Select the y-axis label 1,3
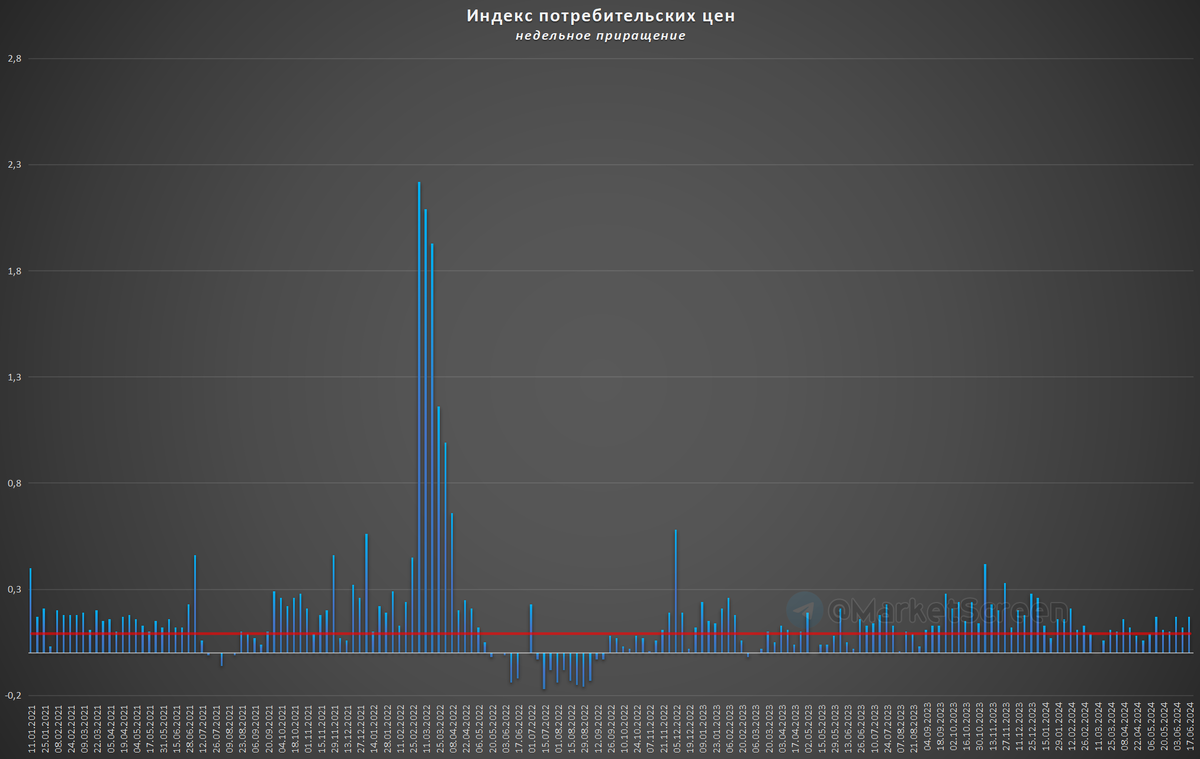The height and width of the screenshot is (759, 1200). click(14, 377)
